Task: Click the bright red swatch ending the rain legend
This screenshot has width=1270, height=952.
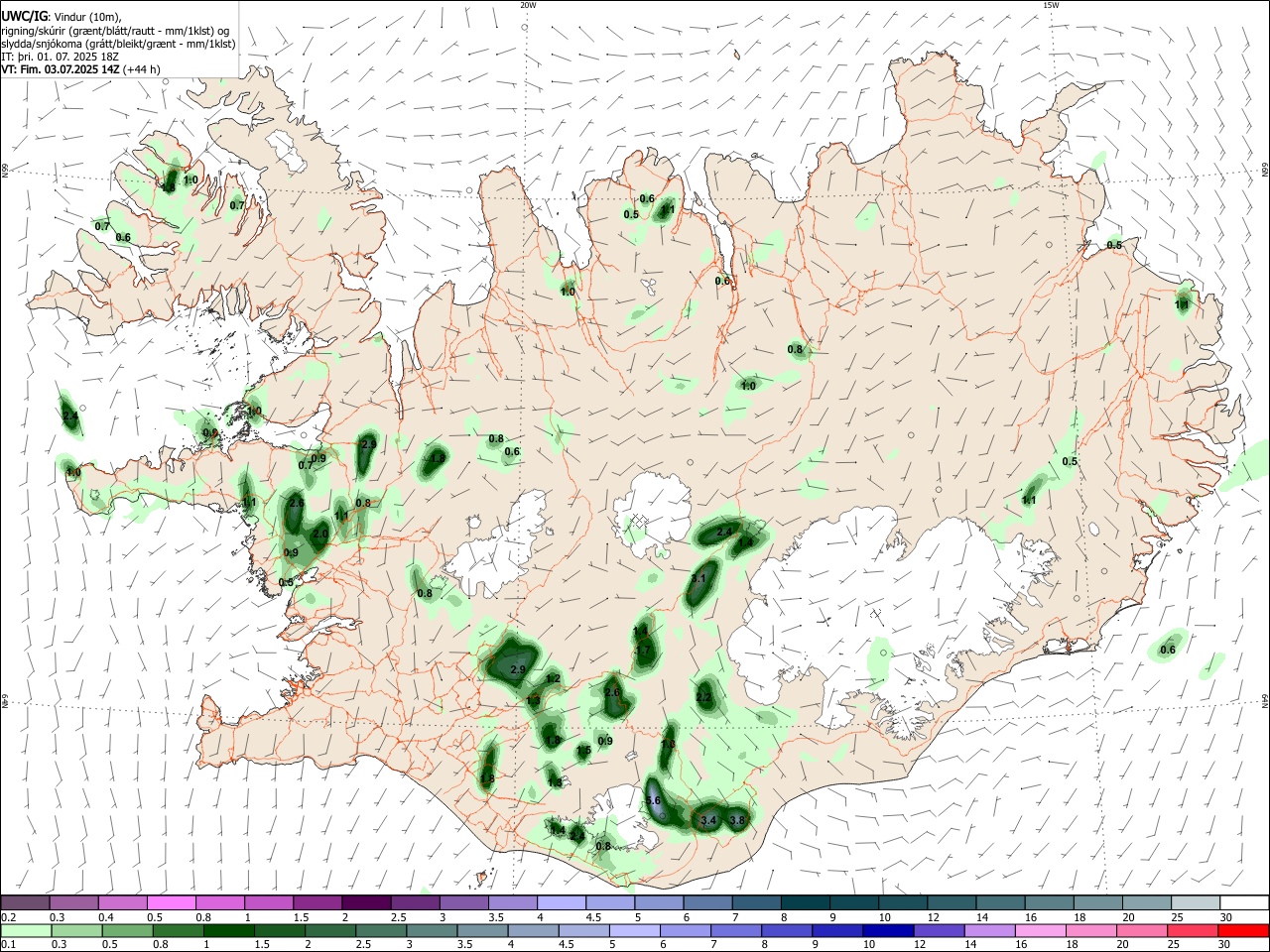Action: pyautogui.click(x=1244, y=930)
